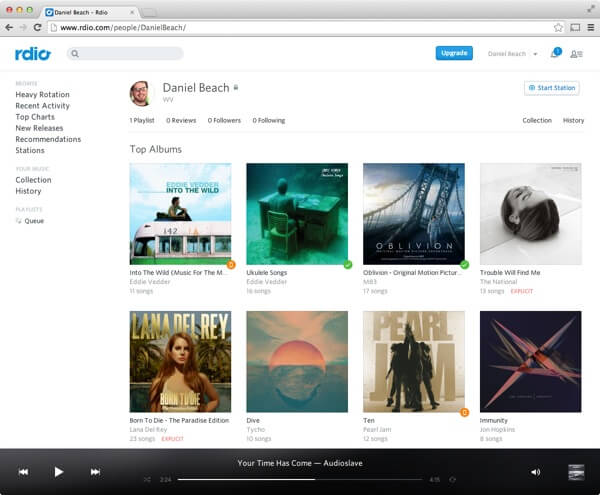Image resolution: width=600 pixels, height=495 pixels.
Task: Reload the page with refresh icon
Action: pyautogui.click(x=37, y=28)
